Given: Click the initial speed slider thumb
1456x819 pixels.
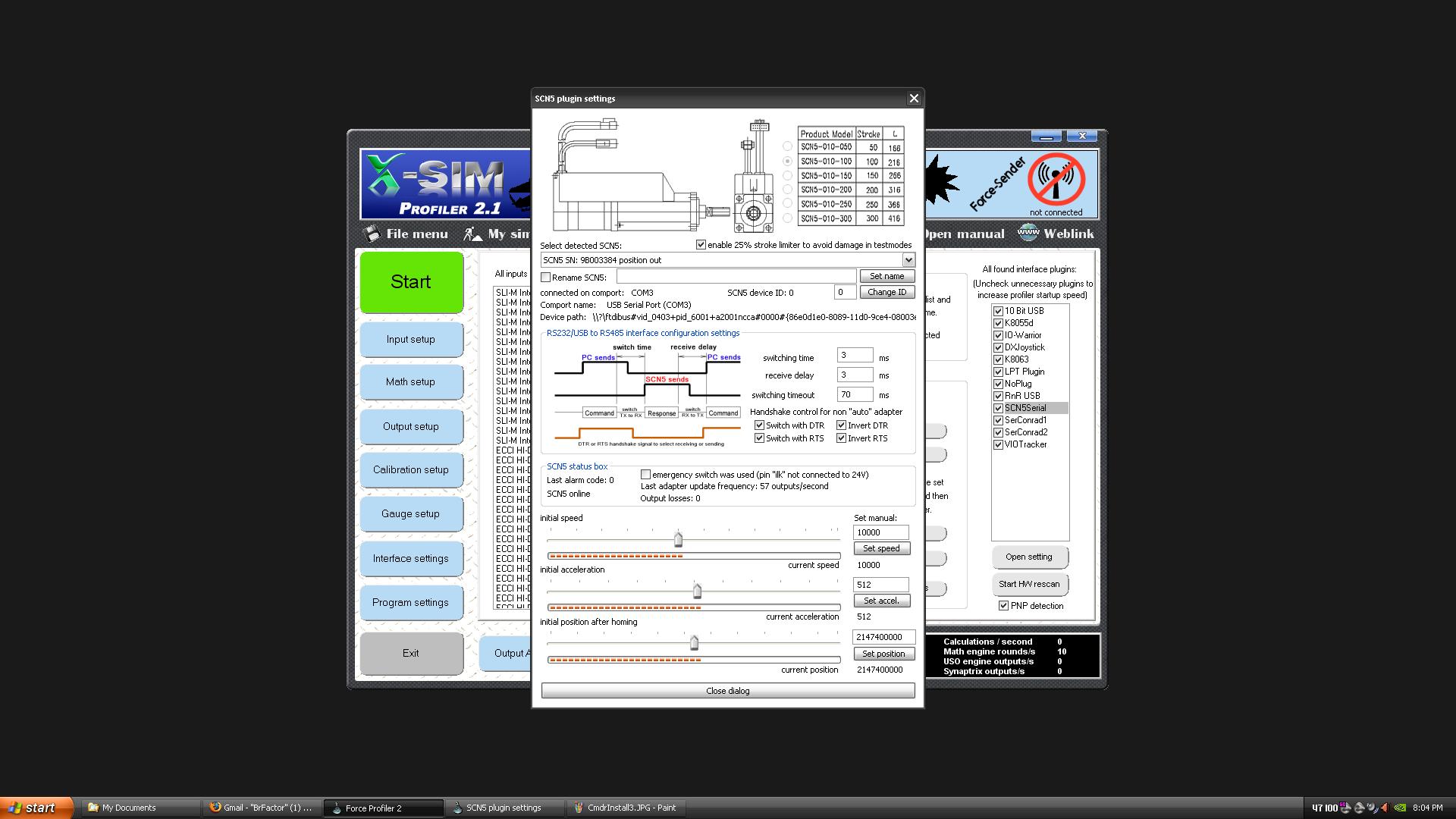Looking at the screenshot, I should [678, 539].
